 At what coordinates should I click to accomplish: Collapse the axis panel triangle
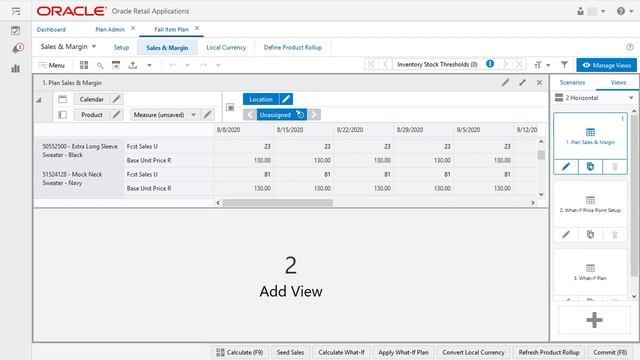[39, 100]
